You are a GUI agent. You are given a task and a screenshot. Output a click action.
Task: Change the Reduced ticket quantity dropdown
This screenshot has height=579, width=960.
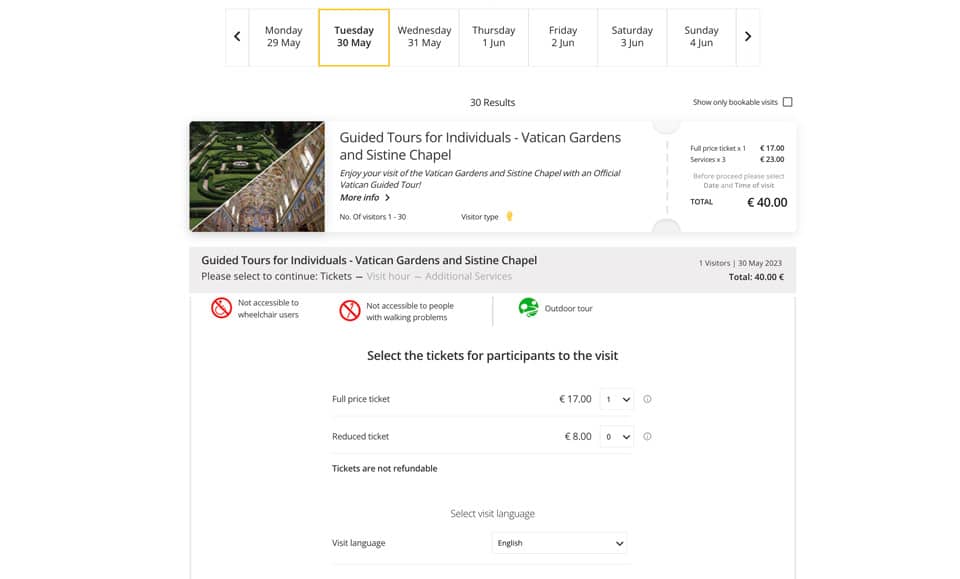616,436
